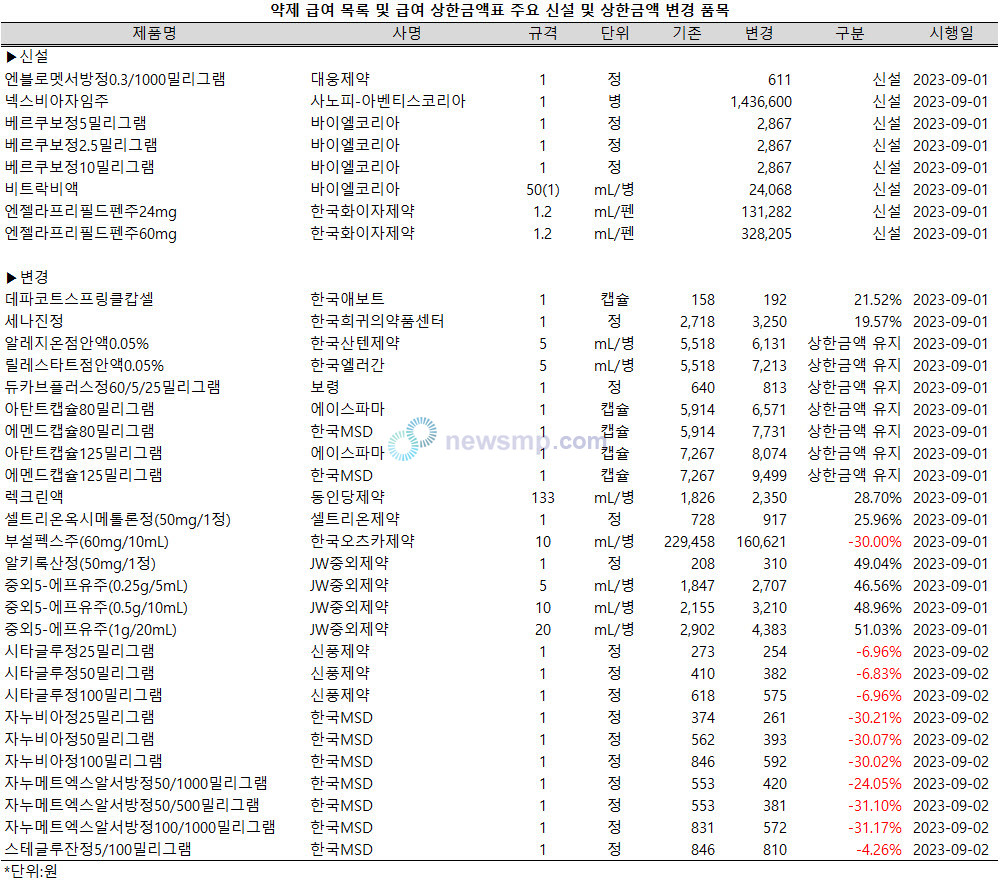
Task: Click product name 자누비아정100밀리그램
Action: pyautogui.click(x=84, y=762)
